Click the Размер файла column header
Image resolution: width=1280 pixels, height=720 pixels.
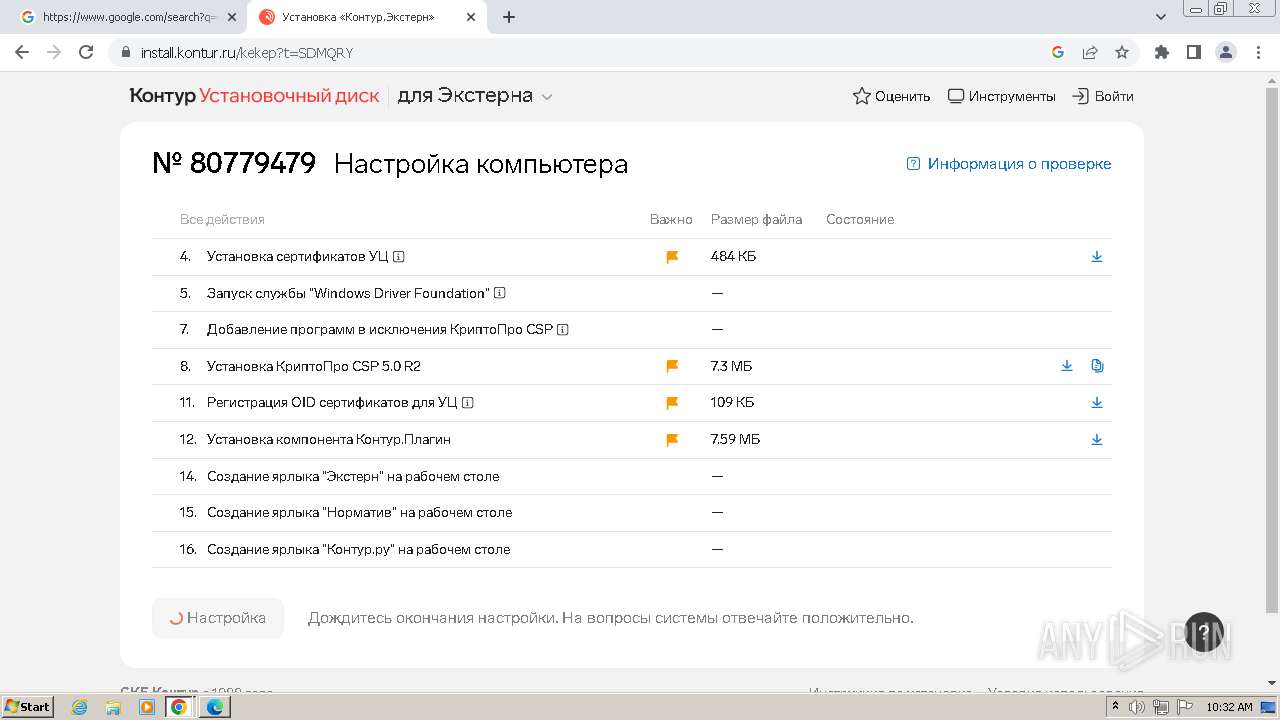756,220
